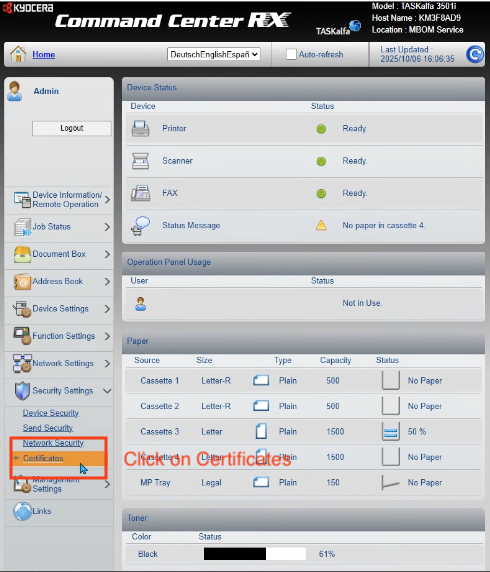Click the MP Tray status icon
The image size is (490, 572).
(390, 483)
